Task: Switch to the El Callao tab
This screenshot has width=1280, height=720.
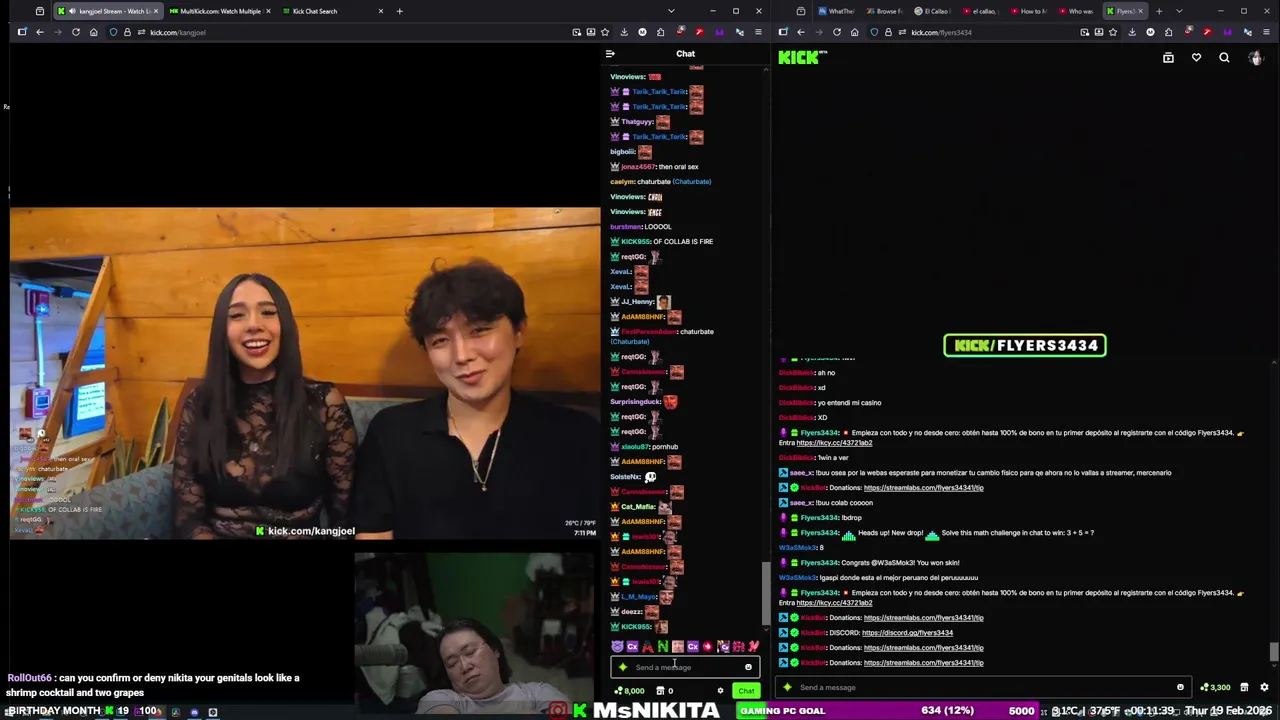Action: [x=932, y=11]
